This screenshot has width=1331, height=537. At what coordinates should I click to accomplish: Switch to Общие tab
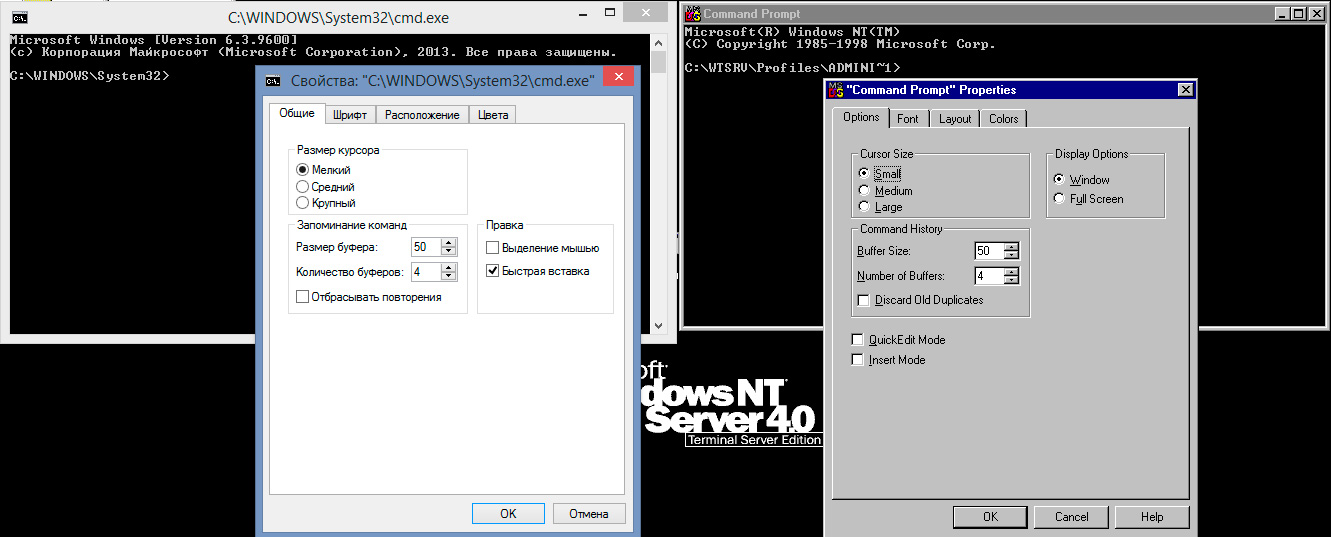[297, 113]
